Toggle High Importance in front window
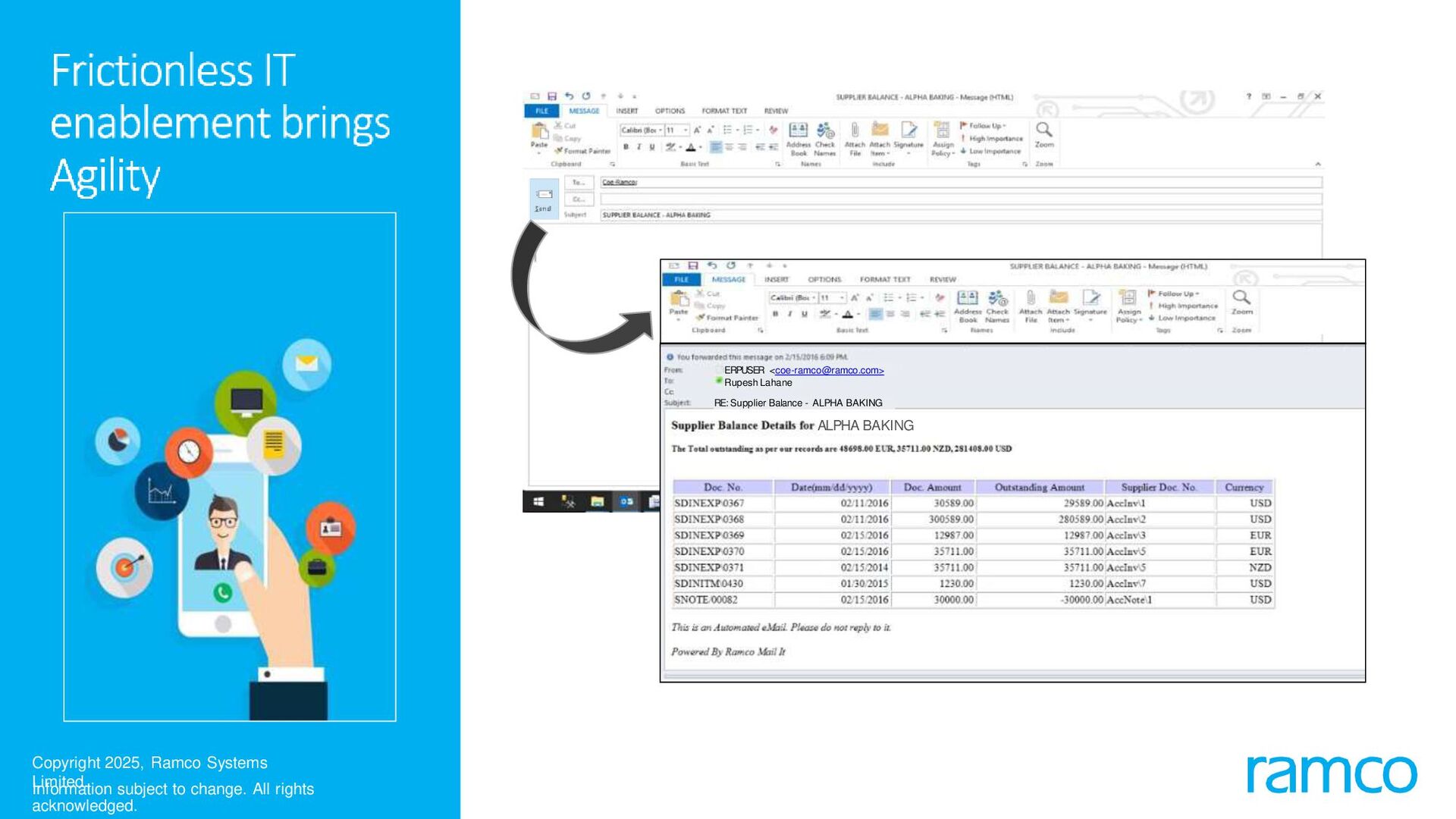This screenshot has height=819, width=1456. 1183,306
